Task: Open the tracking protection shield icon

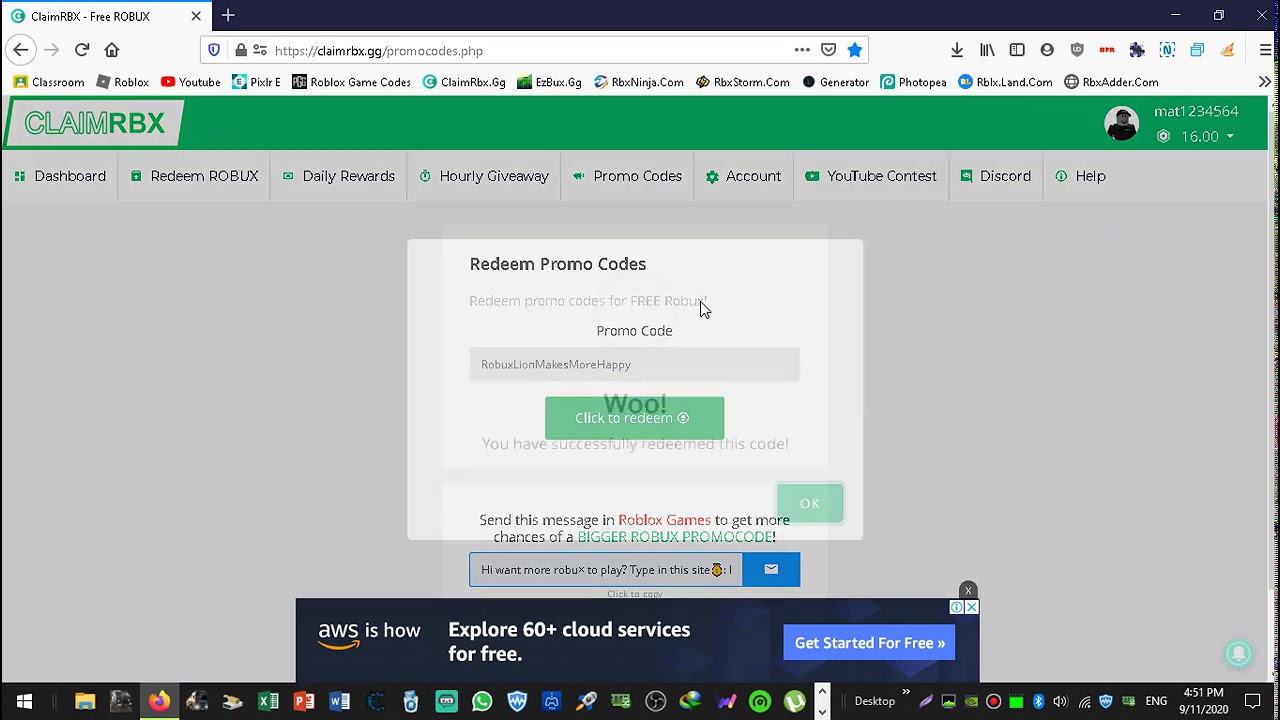Action: (214, 50)
